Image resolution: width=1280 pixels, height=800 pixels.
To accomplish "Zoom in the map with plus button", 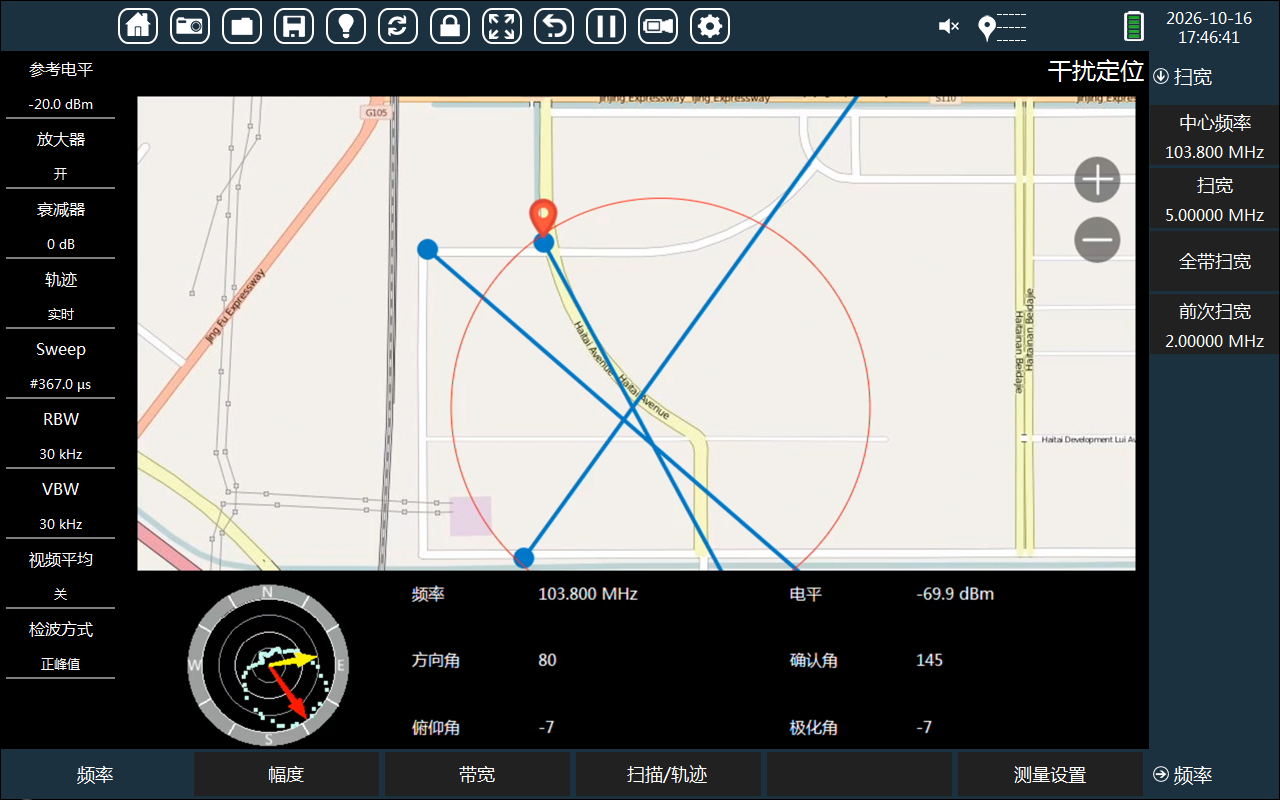I will pyautogui.click(x=1097, y=181).
